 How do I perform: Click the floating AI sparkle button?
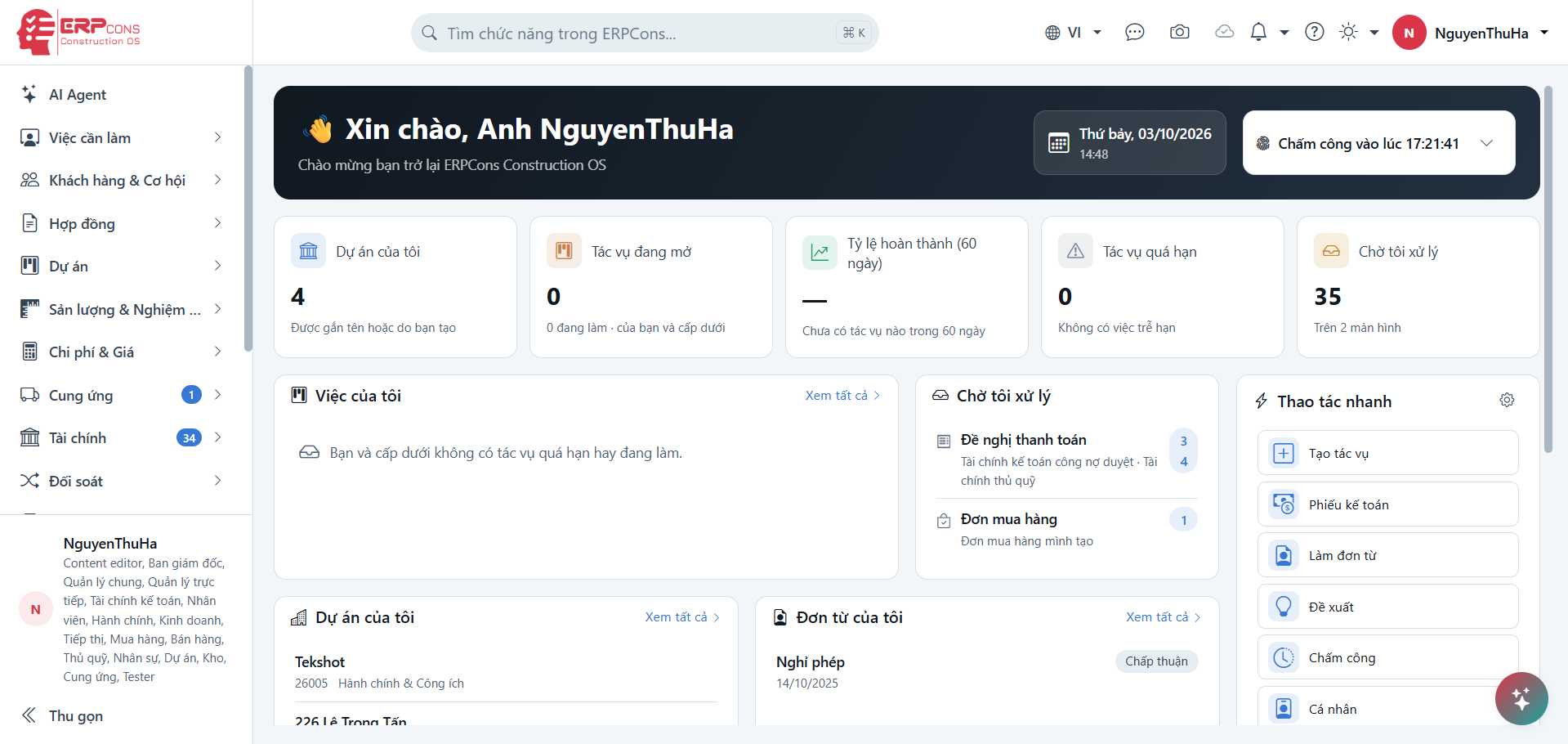[1521, 698]
